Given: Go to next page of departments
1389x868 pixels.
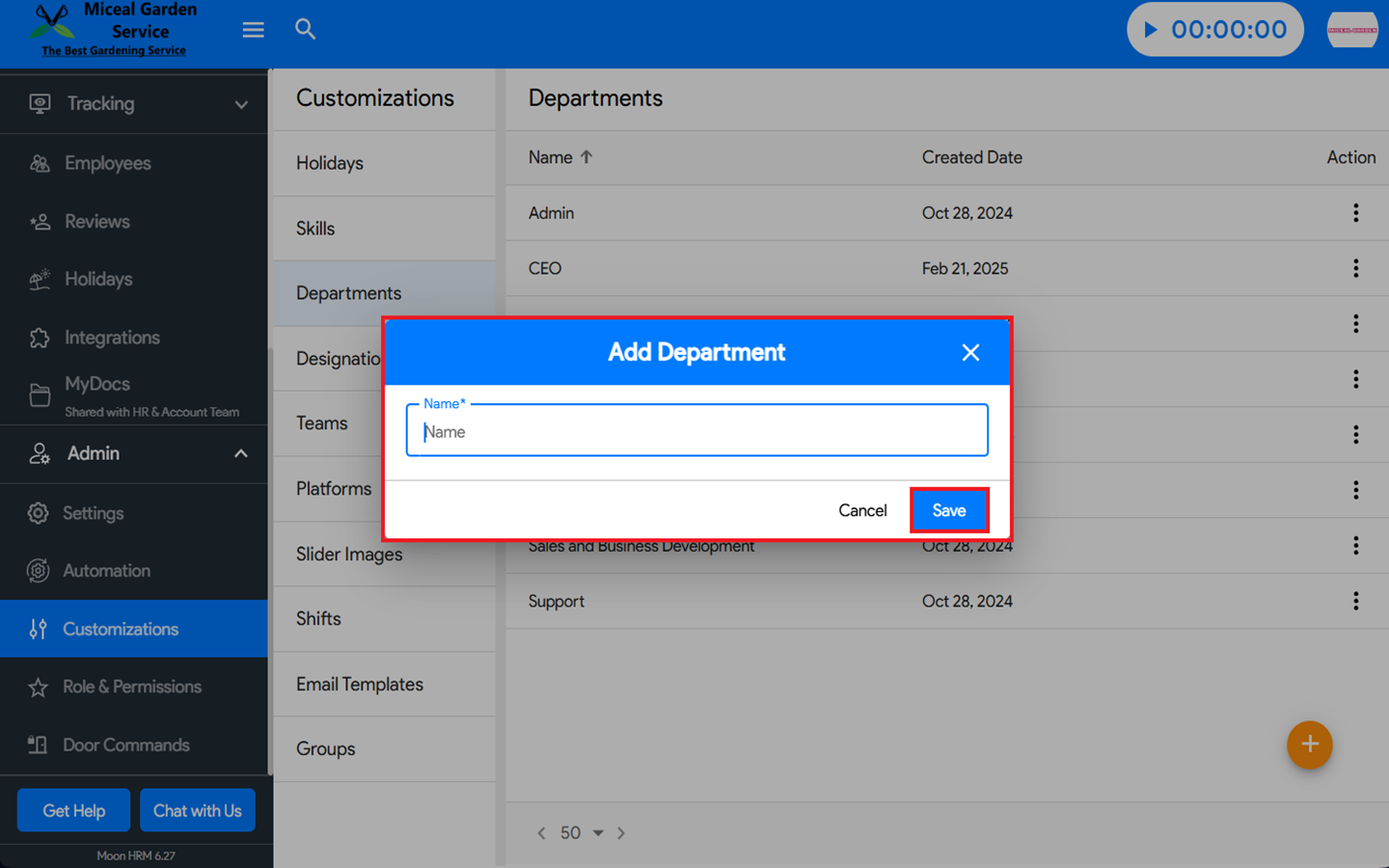Looking at the screenshot, I should [x=621, y=833].
